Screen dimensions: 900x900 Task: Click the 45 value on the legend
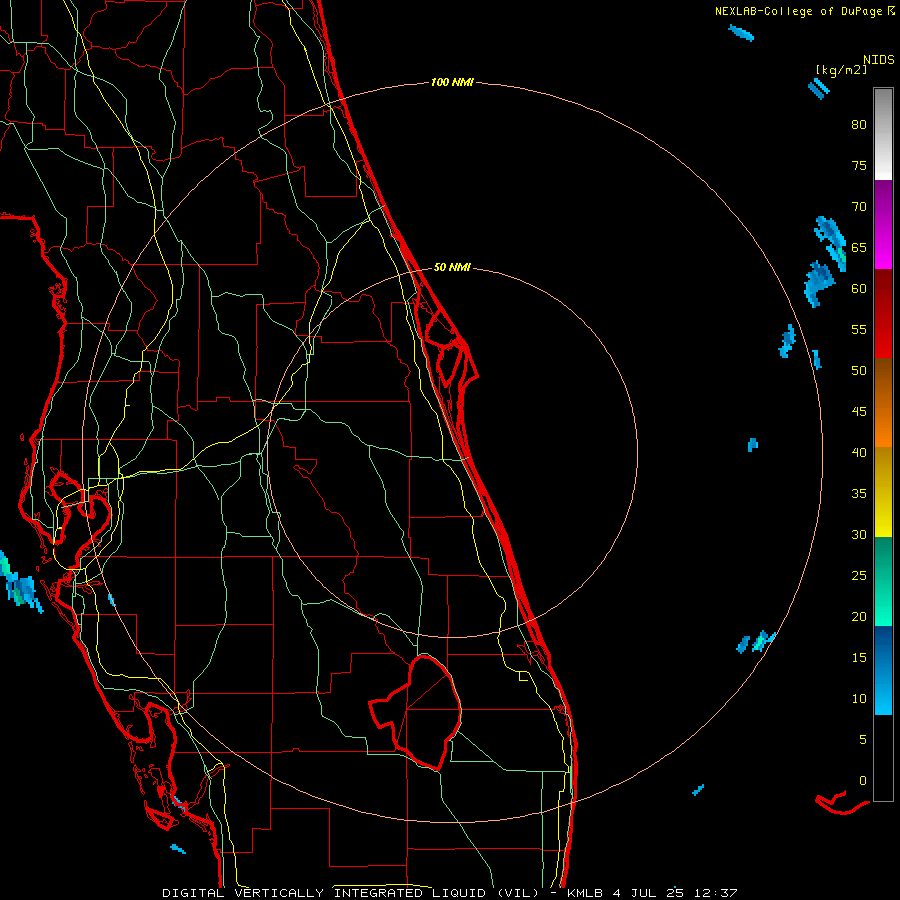pyautogui.click(x=859, y=412)
